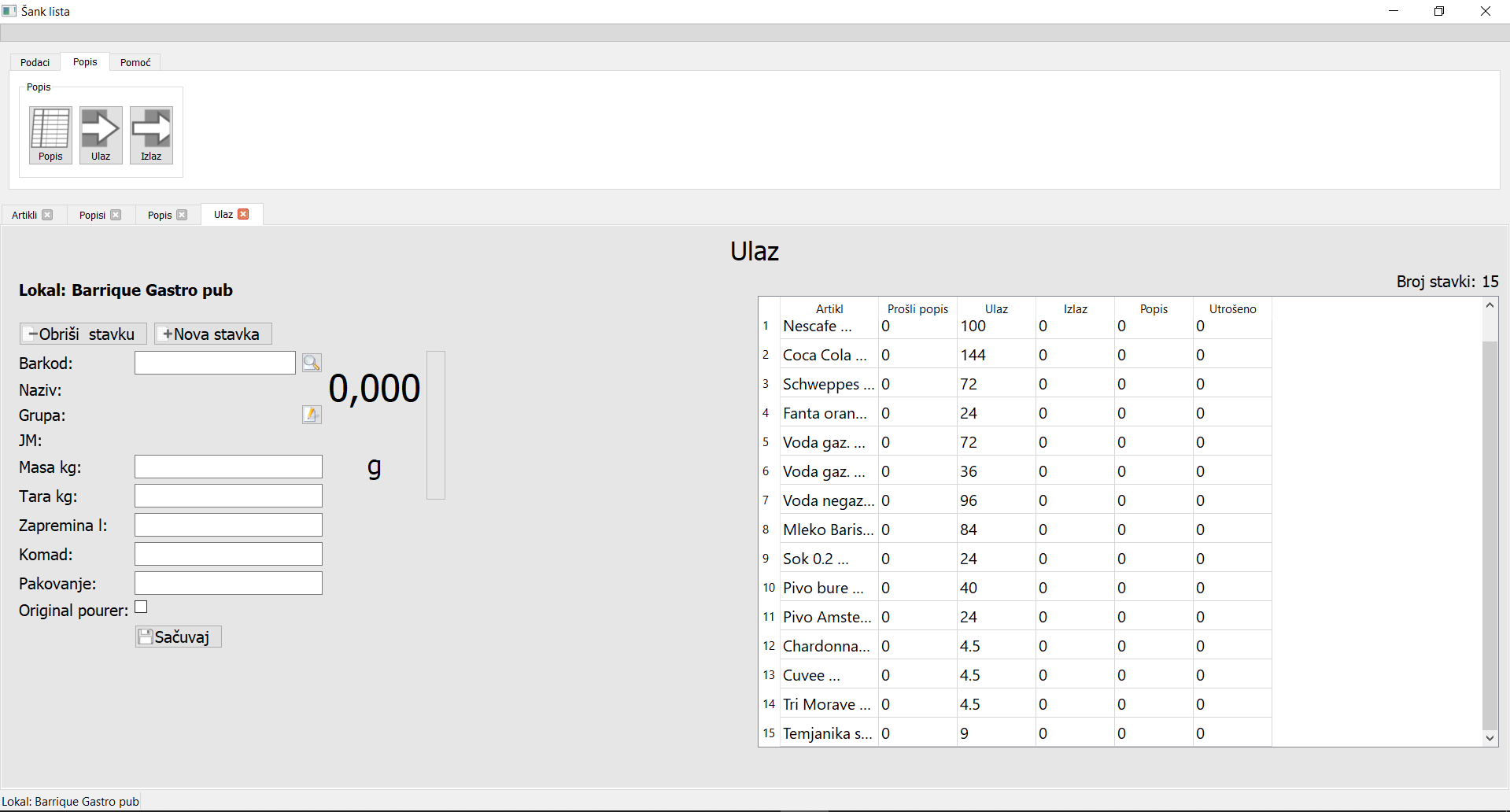Image resolution: width=1510 pixels, height=812 pixels.
Task: Click the Izlaz arrow icon in ribbon
Action: click(x=151, y=135)
